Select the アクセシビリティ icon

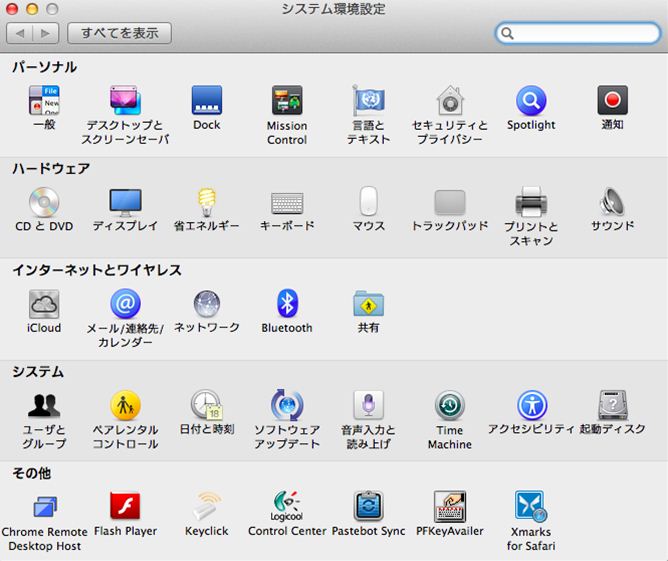(x=531, y=406)
